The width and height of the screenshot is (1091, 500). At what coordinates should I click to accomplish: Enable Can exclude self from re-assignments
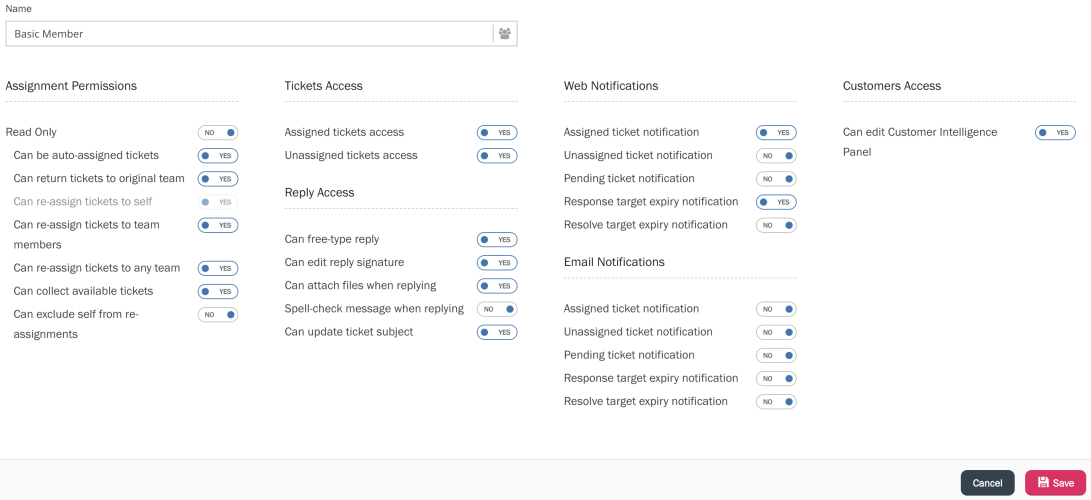(218, 315)
